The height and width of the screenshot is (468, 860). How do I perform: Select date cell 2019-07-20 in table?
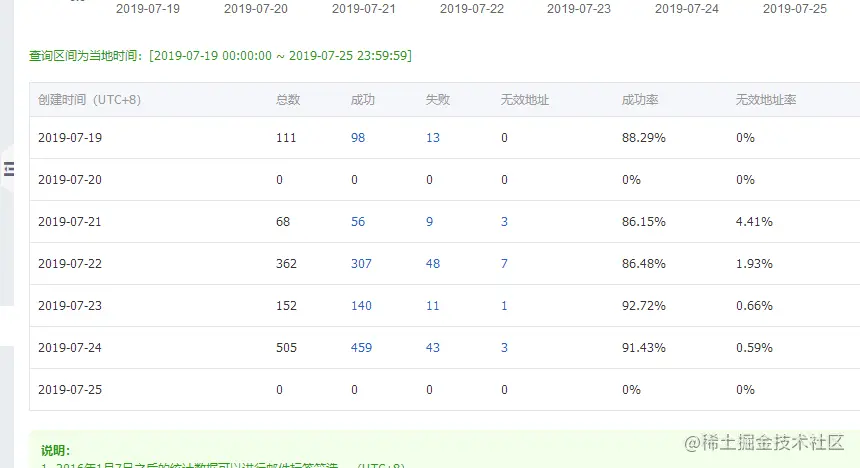coord(70,180)
